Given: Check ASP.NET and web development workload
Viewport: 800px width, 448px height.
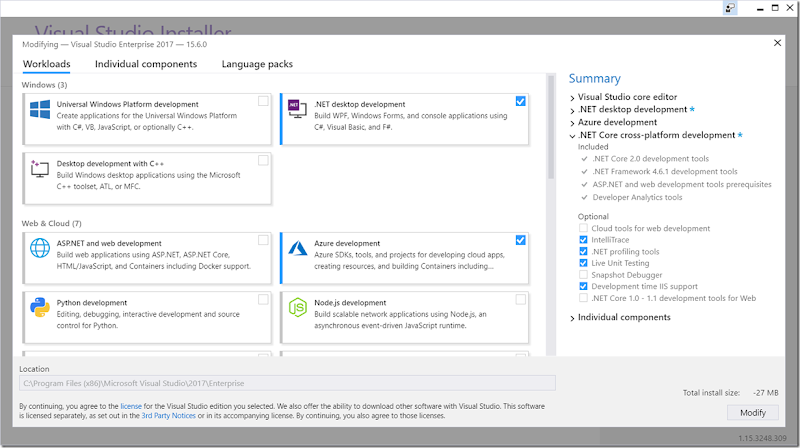Looking at the screenshot, I should pos(263,240).
